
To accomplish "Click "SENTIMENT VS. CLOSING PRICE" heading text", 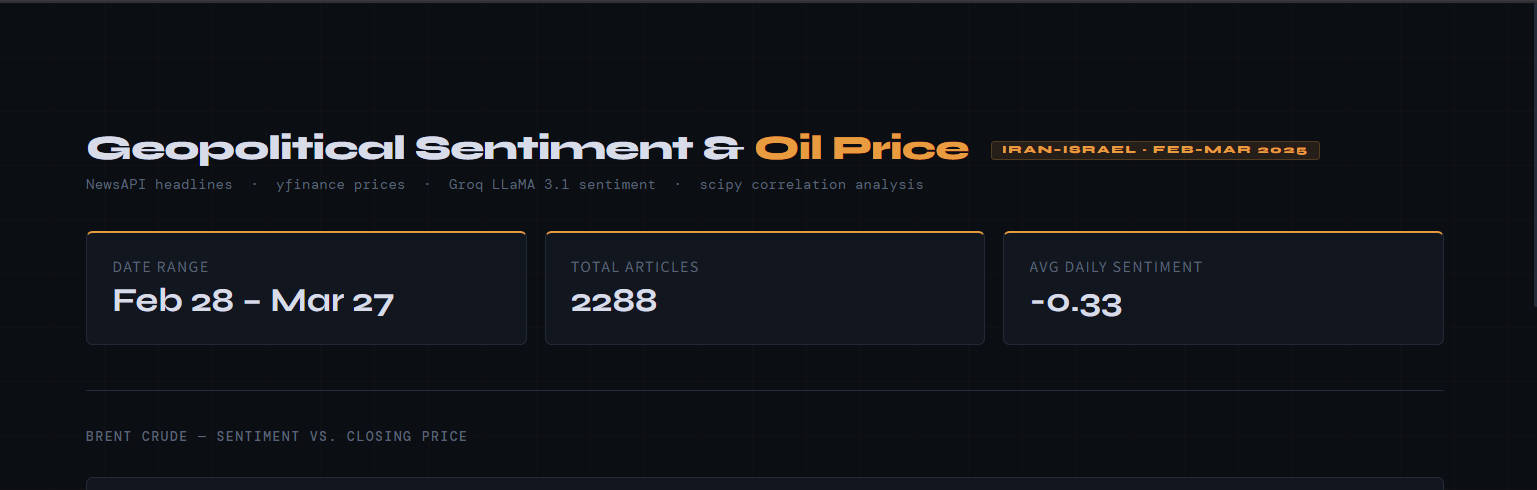I will coord(341,437).
